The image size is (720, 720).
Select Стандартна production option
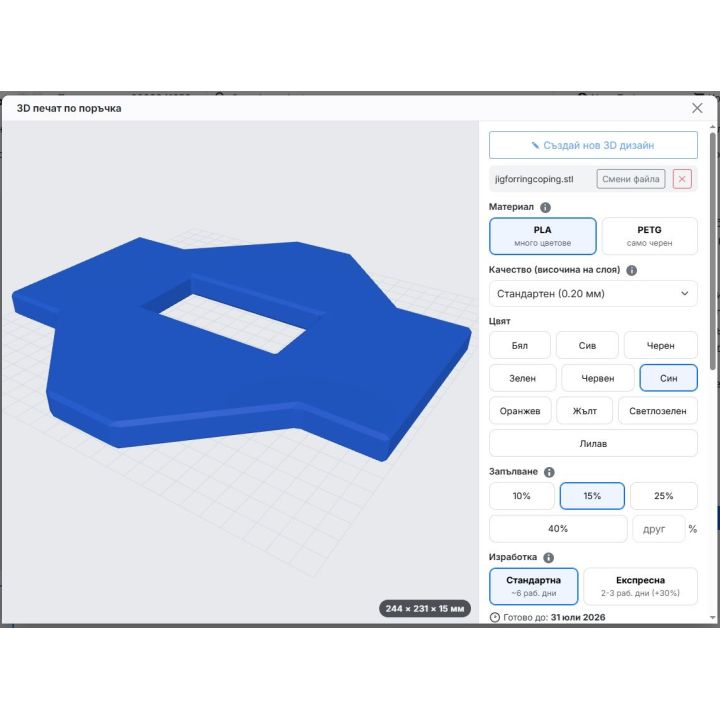pyautogui.click(x=534, y=586)
